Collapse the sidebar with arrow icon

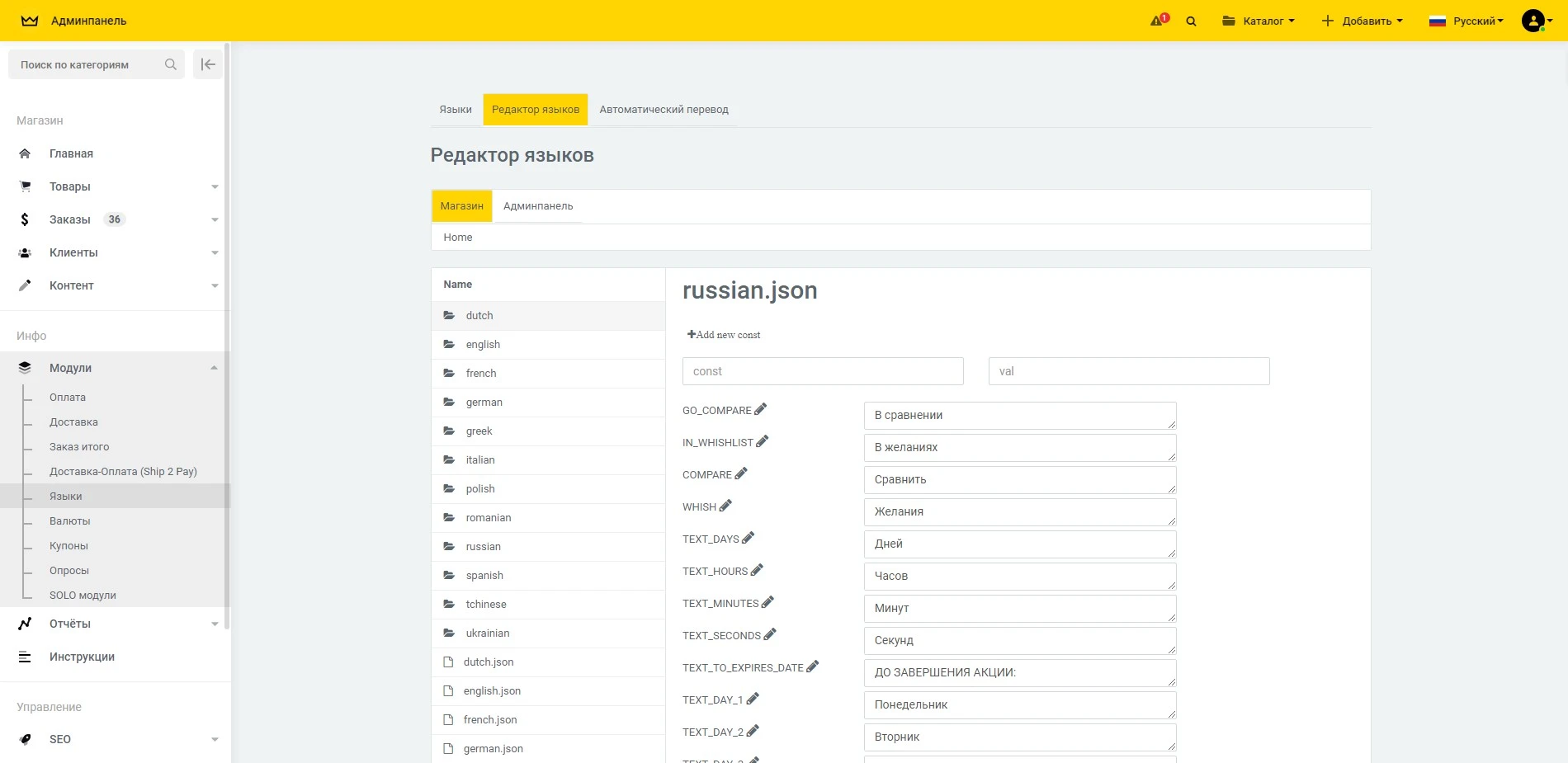tap(208, 64)
